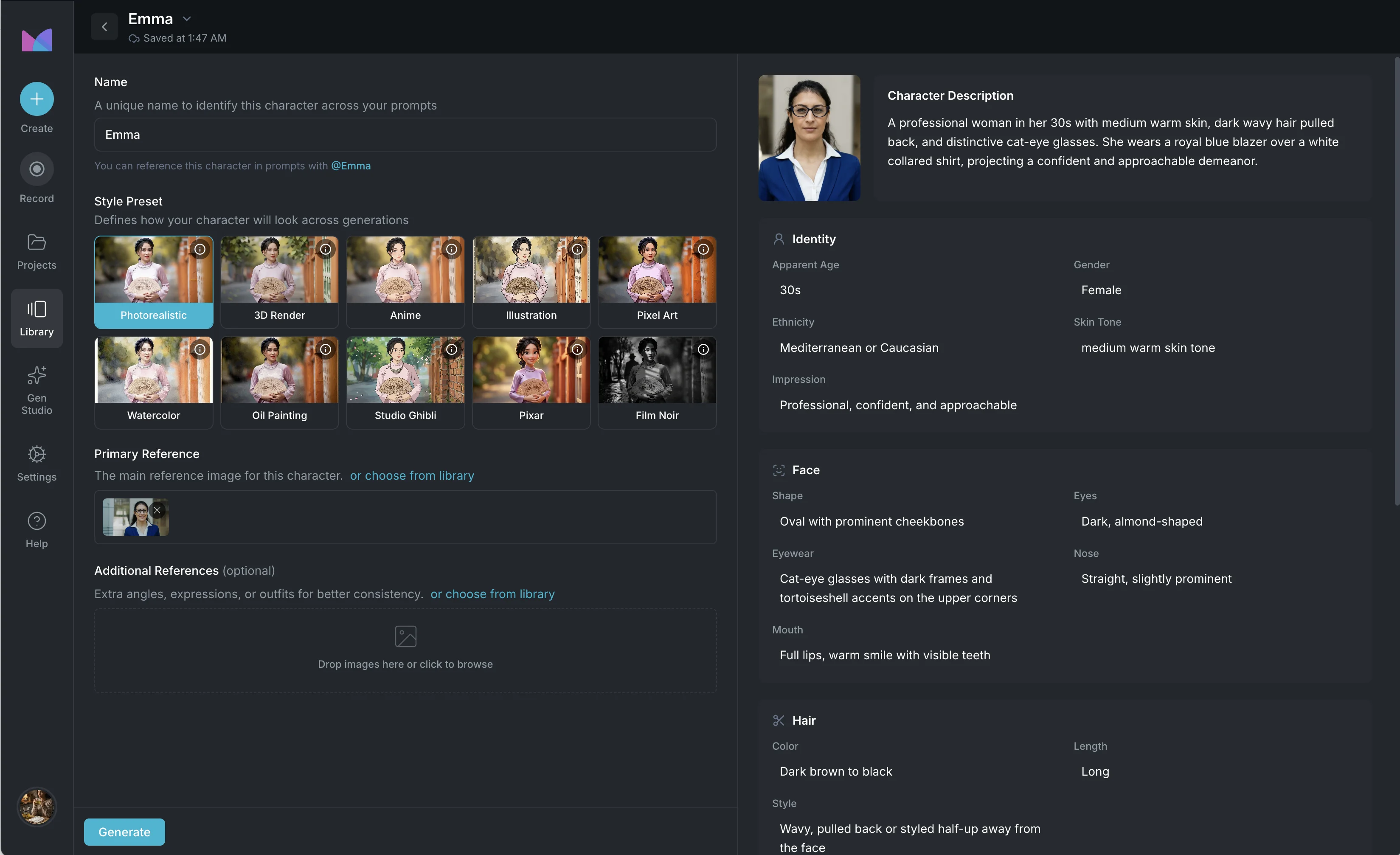The image size is (1400, 855).
Task: Show info for Film Noir style
Action: (703, 349)
